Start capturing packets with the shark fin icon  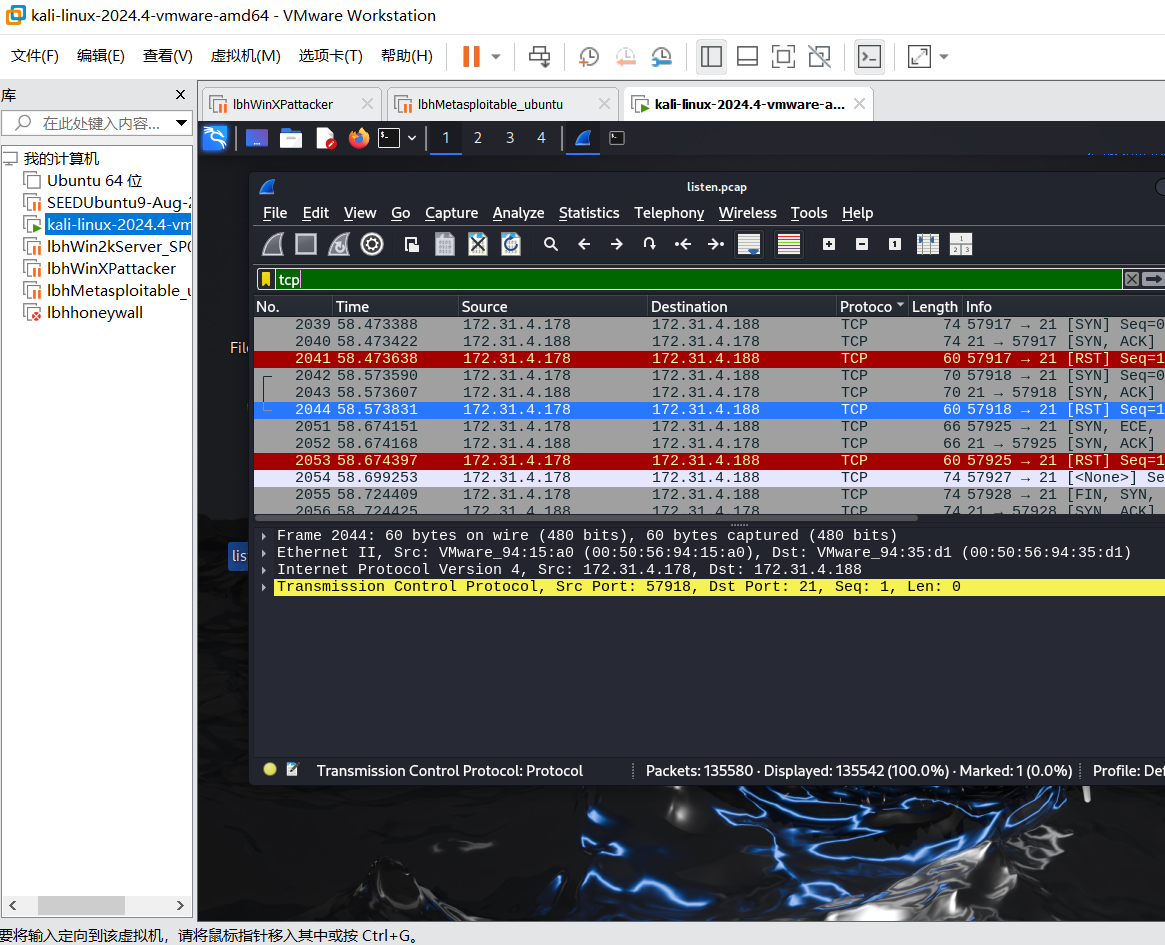coord(273,244)
